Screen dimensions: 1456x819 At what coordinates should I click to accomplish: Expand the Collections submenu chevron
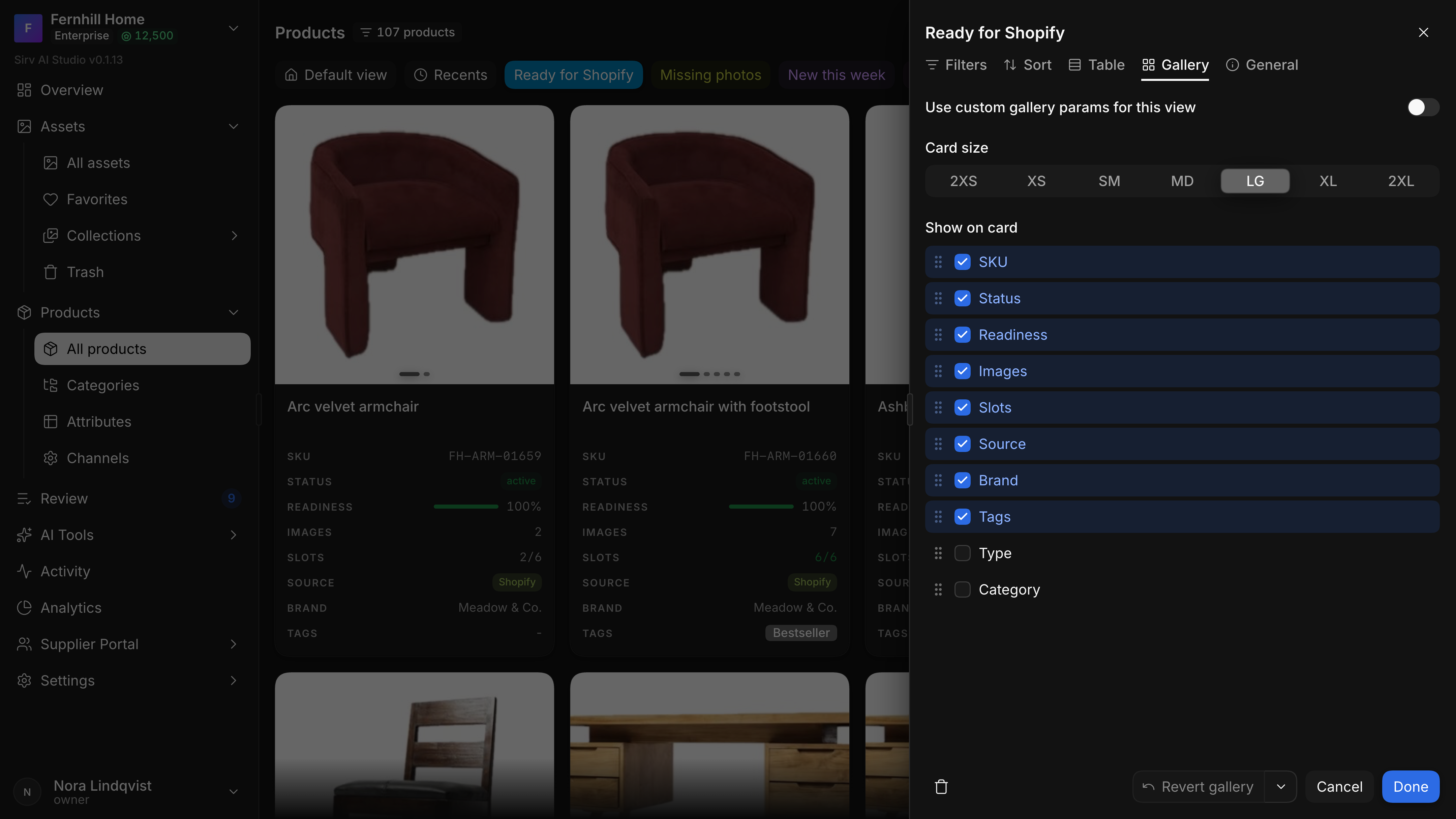pos(234,236)
